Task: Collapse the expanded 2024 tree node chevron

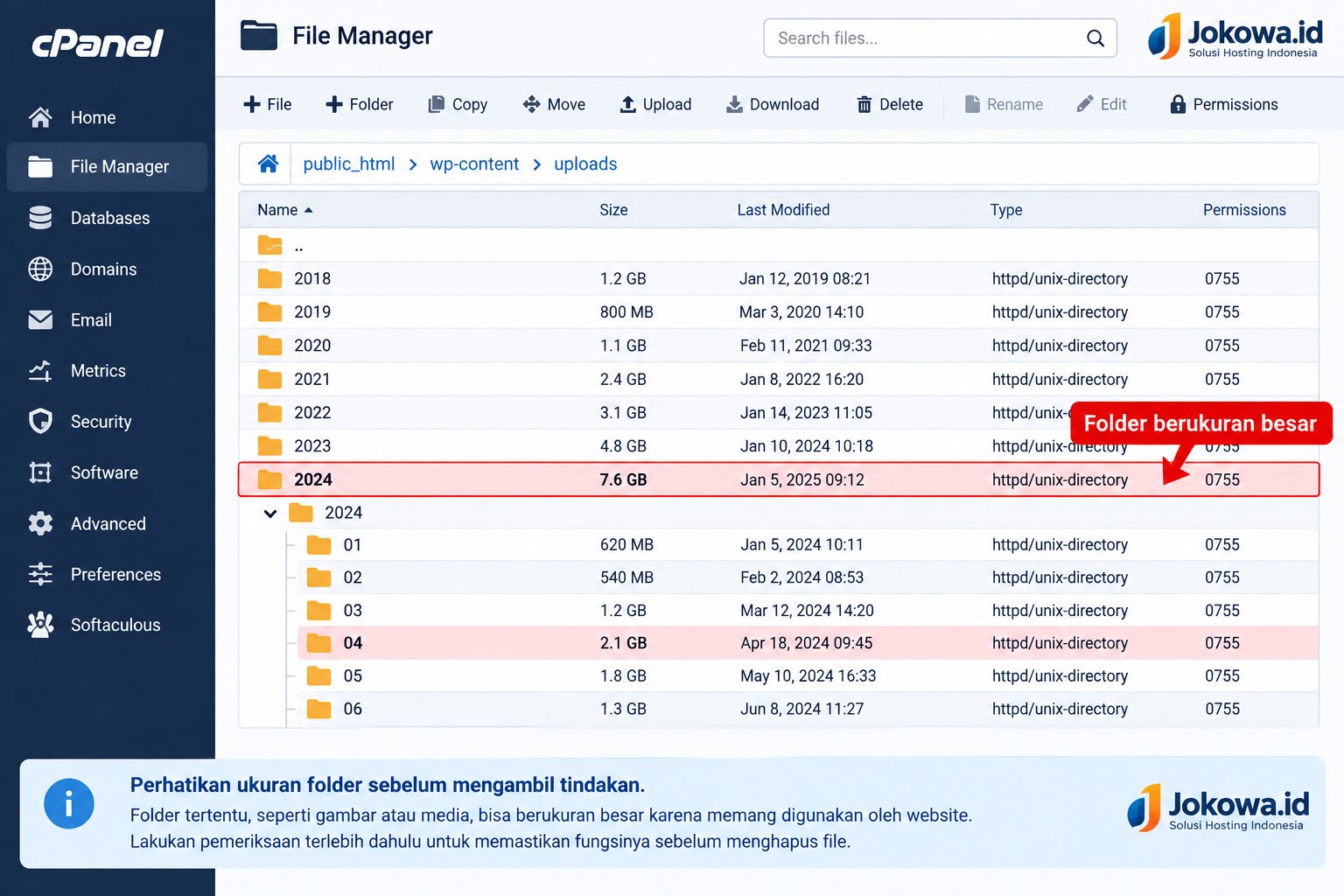Action: [270, 514]
